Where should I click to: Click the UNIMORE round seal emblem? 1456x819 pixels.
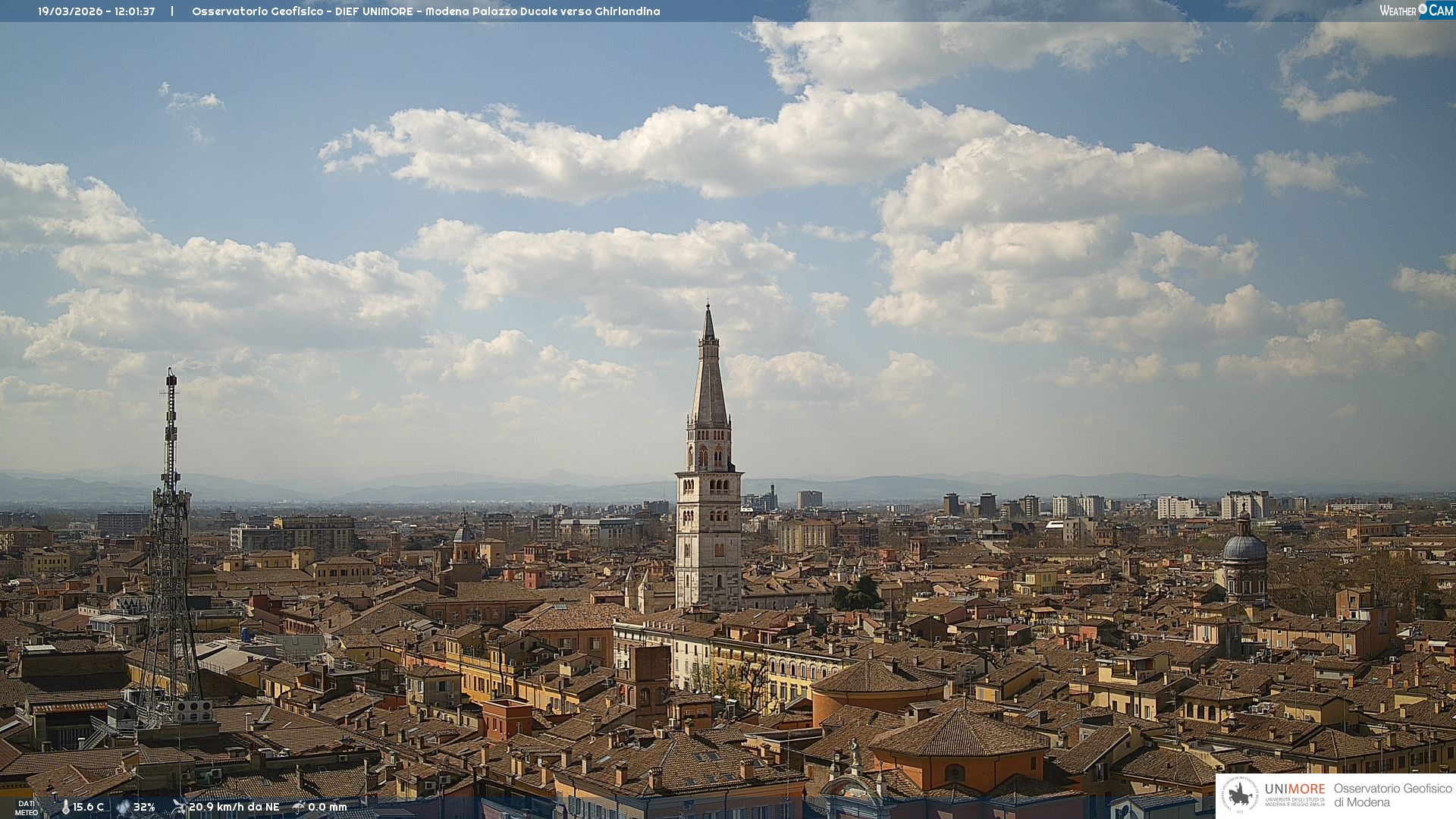point(1240,795)
